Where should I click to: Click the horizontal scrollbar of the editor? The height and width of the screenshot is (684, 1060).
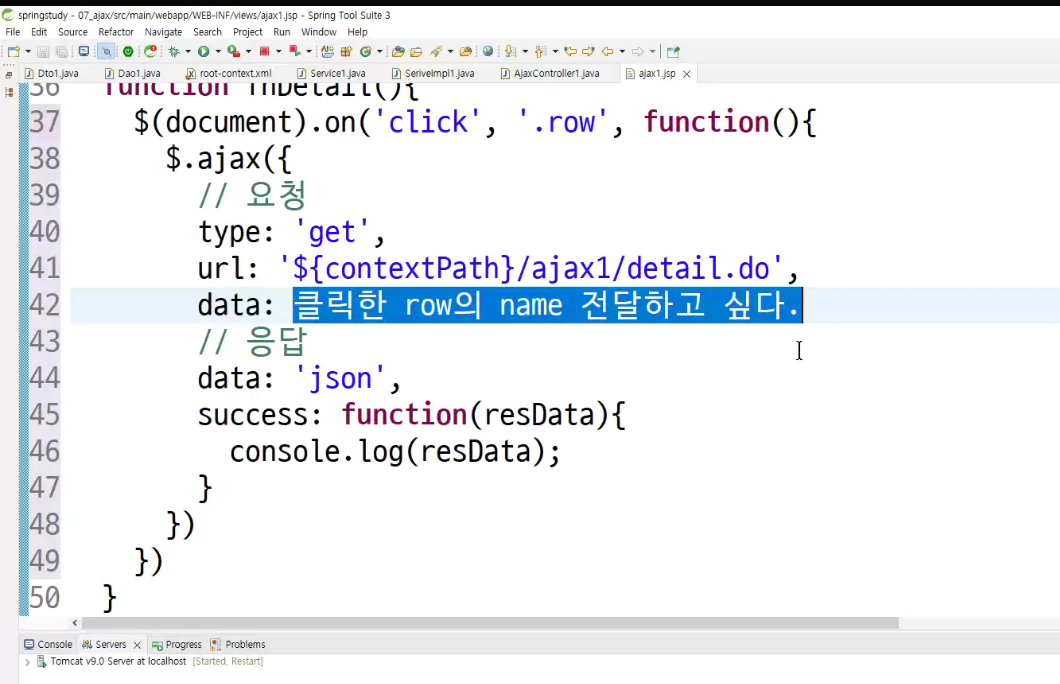tap(490, 622)
